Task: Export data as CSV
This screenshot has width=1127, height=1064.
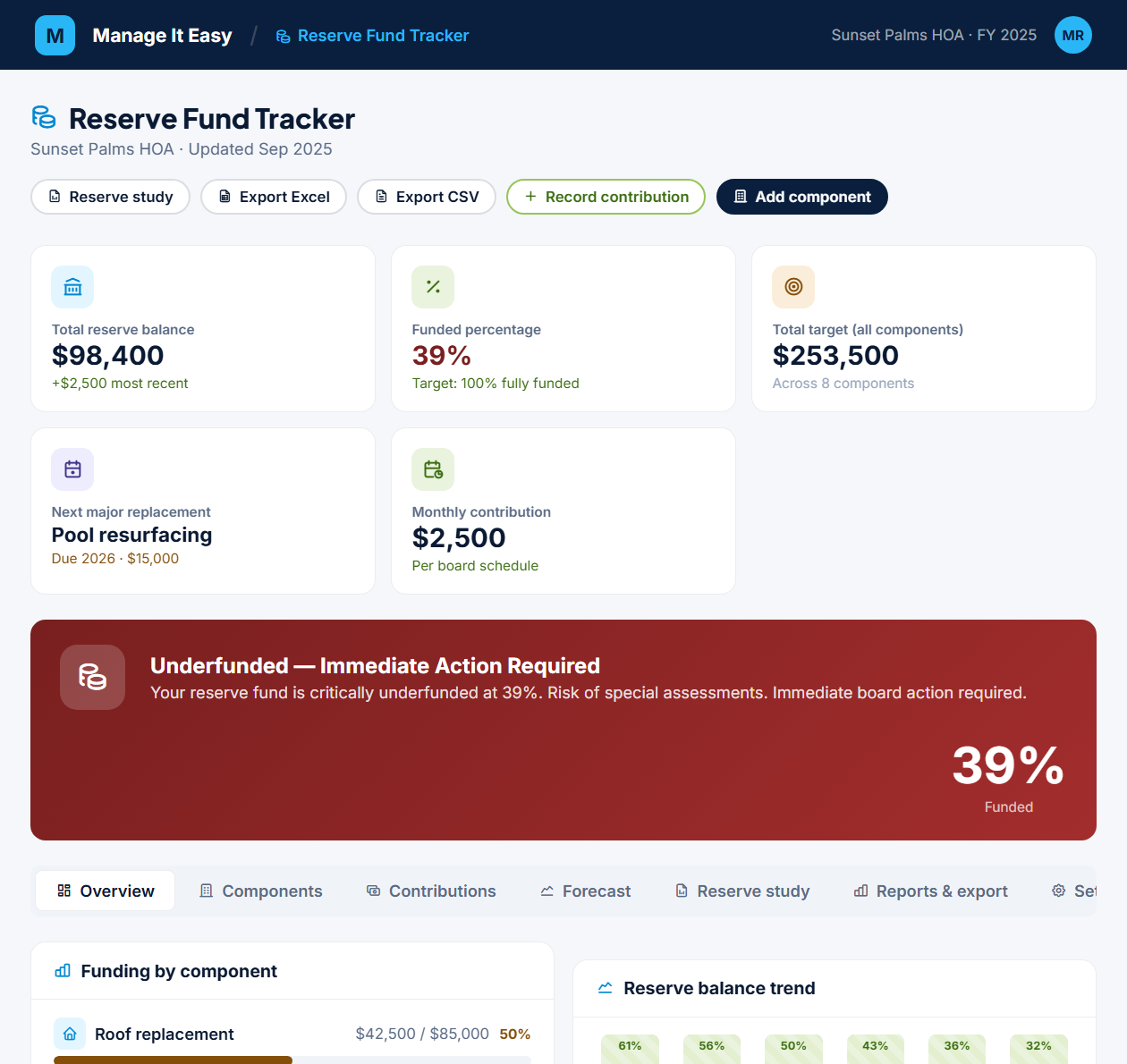Action: 427,197
